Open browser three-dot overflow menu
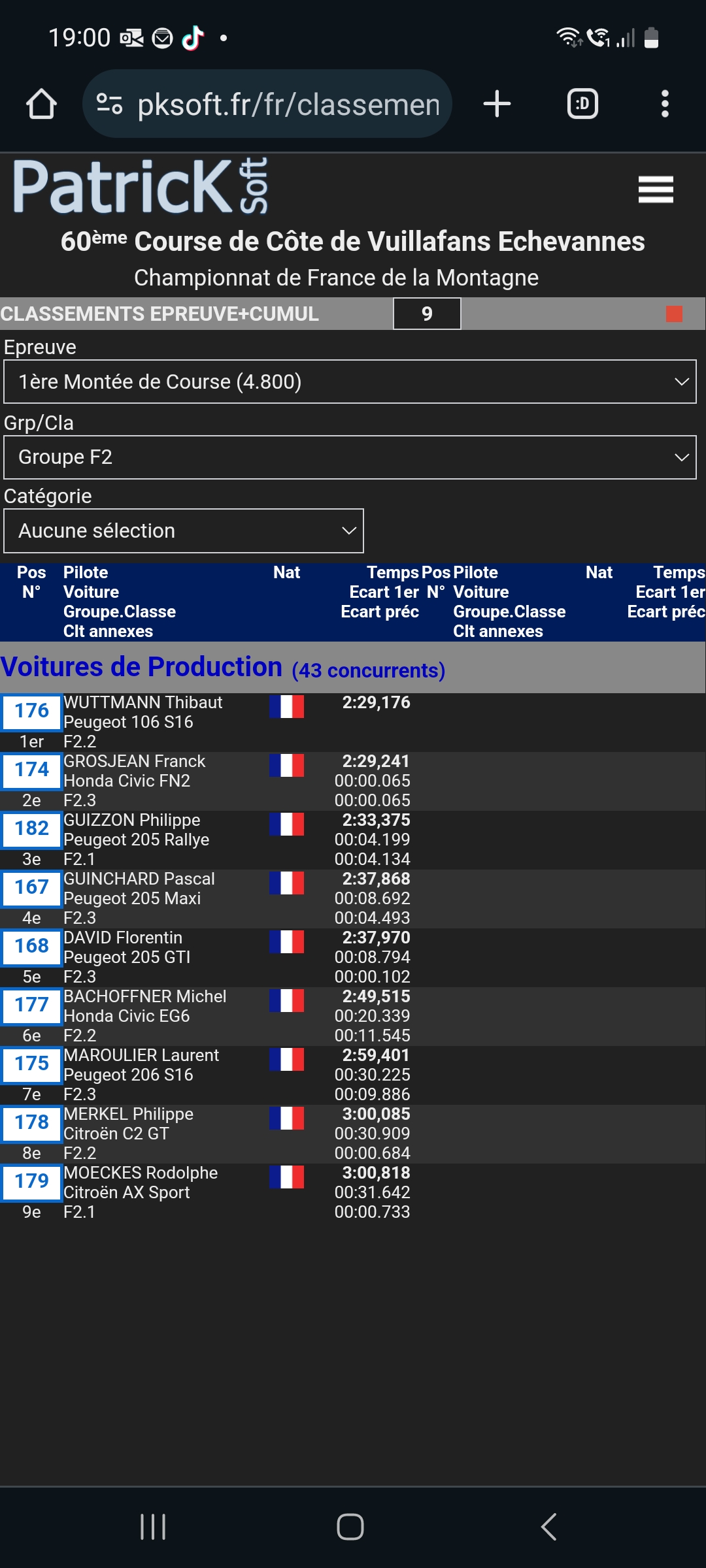This screenshot has width=706, height=1568. coord(665,104)
